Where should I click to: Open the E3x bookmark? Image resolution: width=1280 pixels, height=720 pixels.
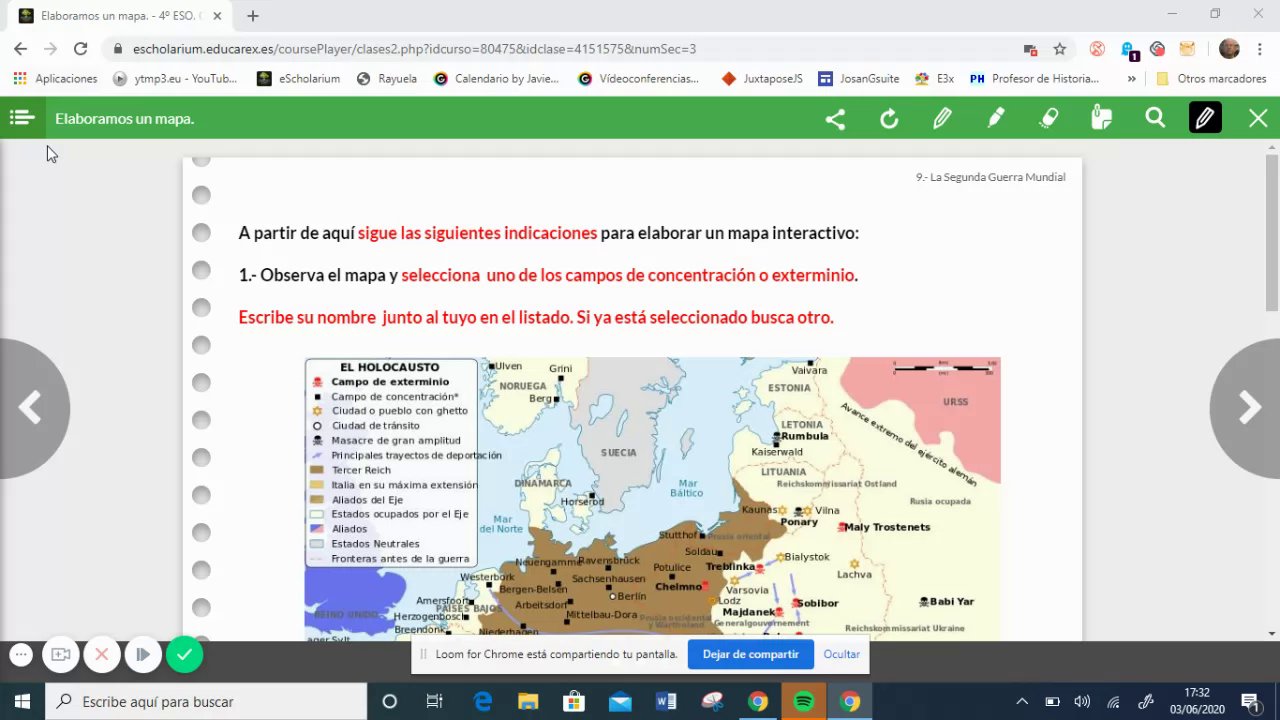click(934, 78)
